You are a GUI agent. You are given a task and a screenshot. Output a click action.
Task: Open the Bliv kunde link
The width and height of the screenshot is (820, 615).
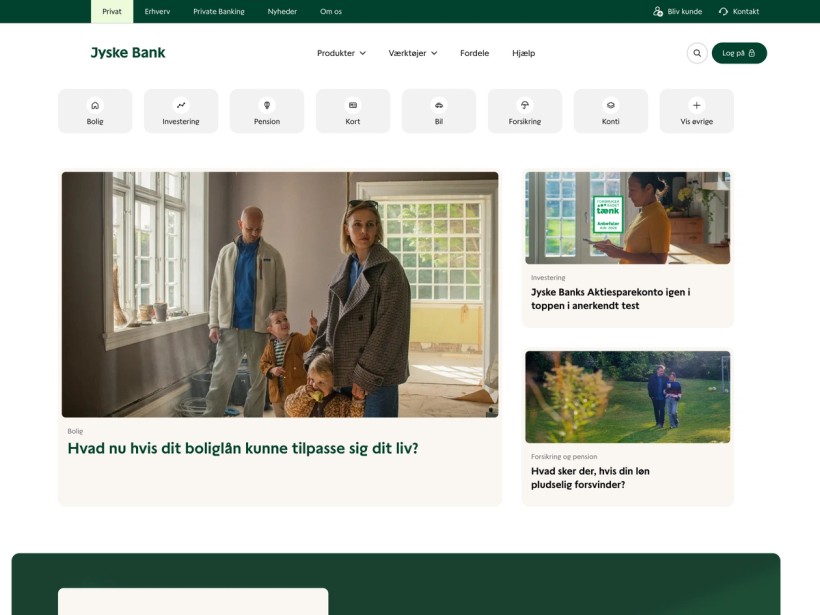point(678,12)
